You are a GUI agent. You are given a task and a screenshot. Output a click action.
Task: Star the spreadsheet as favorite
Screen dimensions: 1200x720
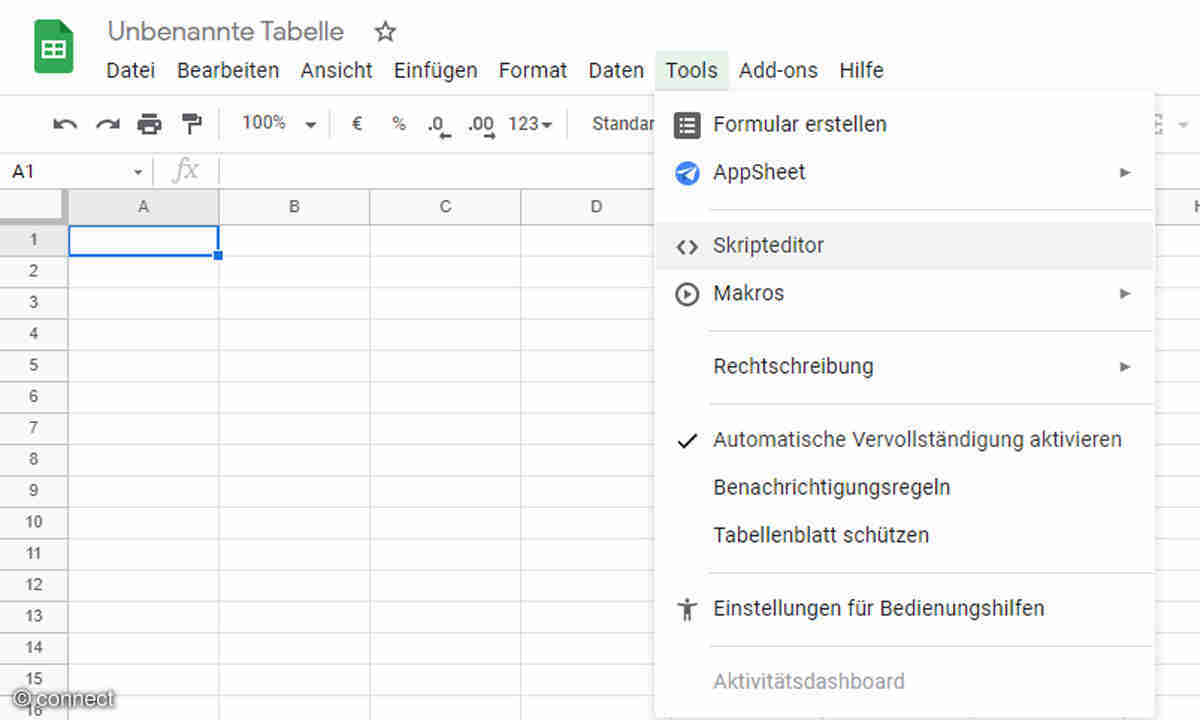coord(385,32)
